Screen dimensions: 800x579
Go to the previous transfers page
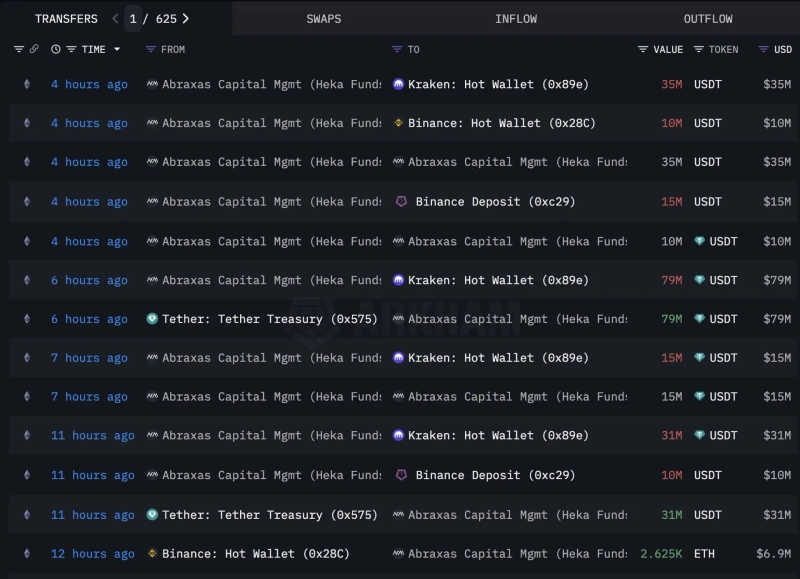click(116, 18)
